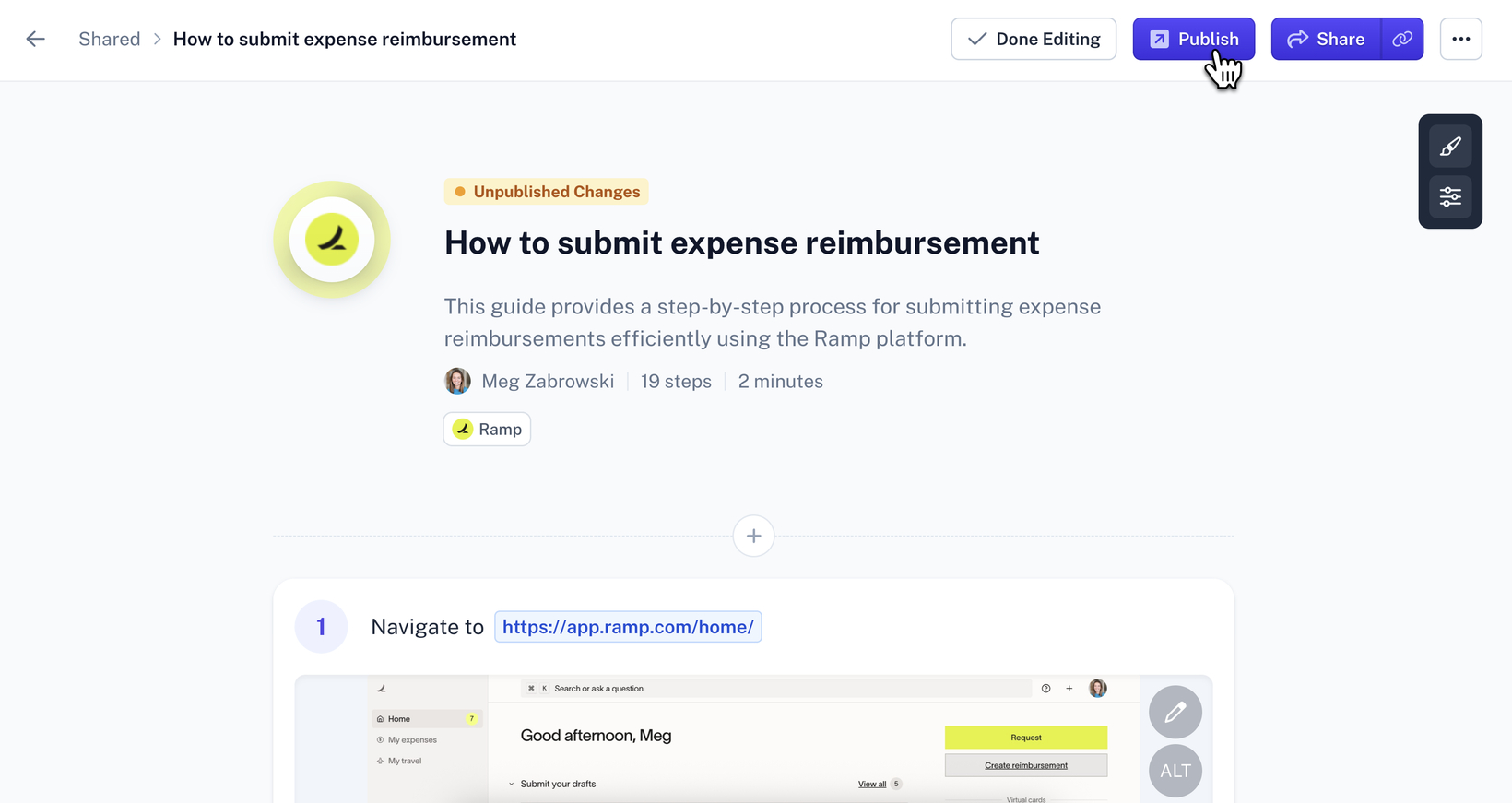Click Meg Zabrowski's author avatar
1512x803 pixels.
point(457,381)
